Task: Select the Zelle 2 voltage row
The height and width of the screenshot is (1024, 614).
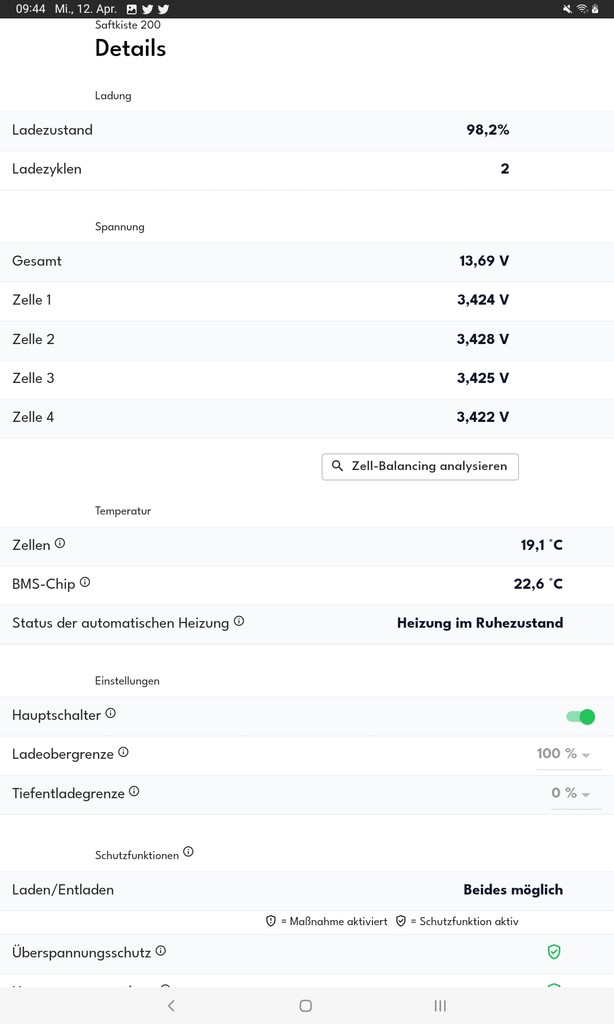Action: coord(307,340)
